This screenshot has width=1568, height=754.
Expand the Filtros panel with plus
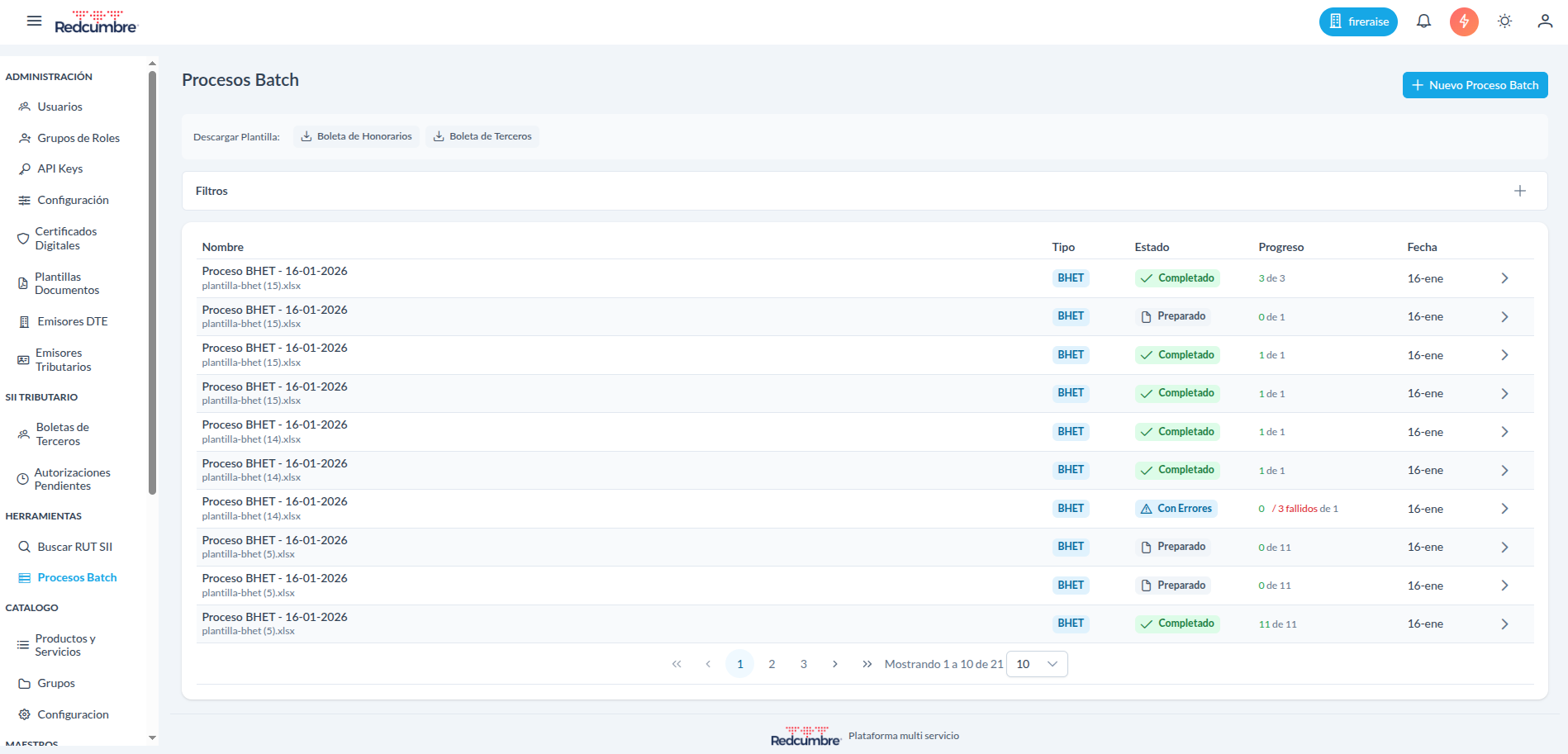pos(1519,192)
